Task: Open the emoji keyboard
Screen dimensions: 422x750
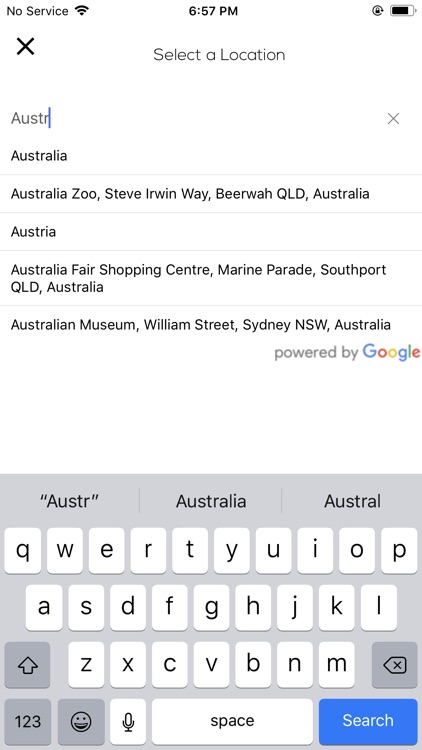Action: tap(81, 721)
